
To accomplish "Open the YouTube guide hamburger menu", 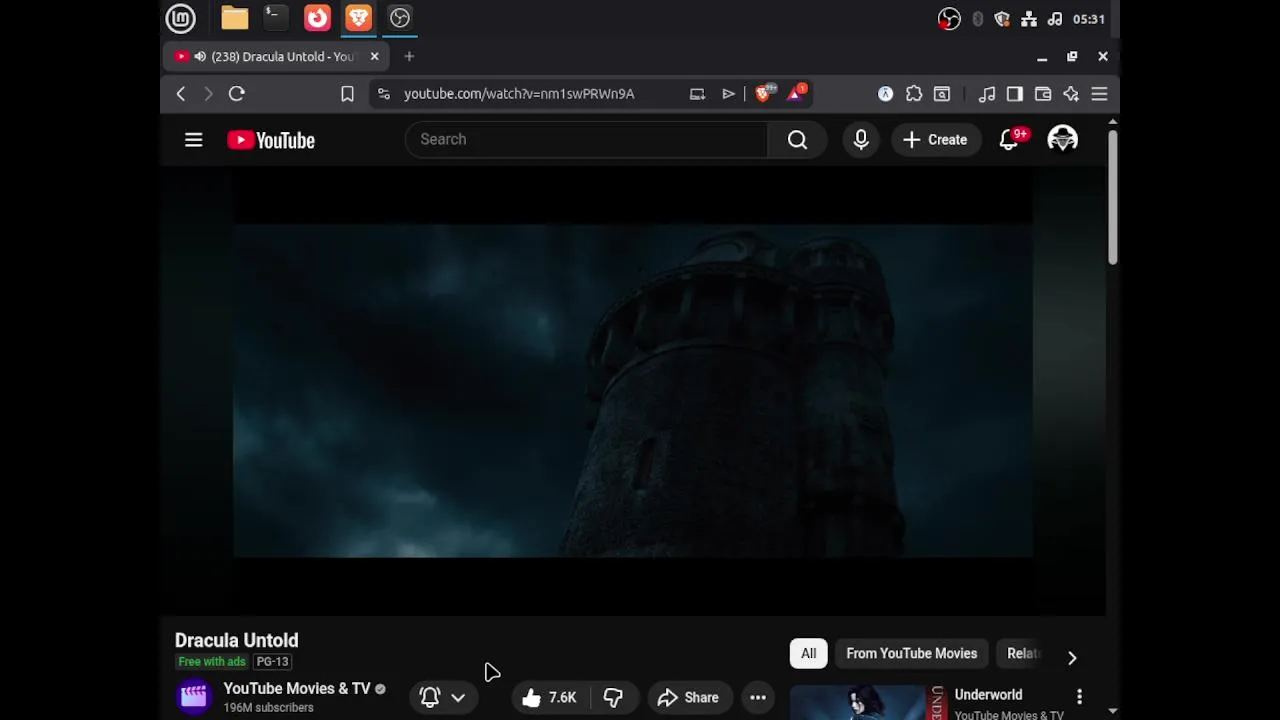I will 194,140.
